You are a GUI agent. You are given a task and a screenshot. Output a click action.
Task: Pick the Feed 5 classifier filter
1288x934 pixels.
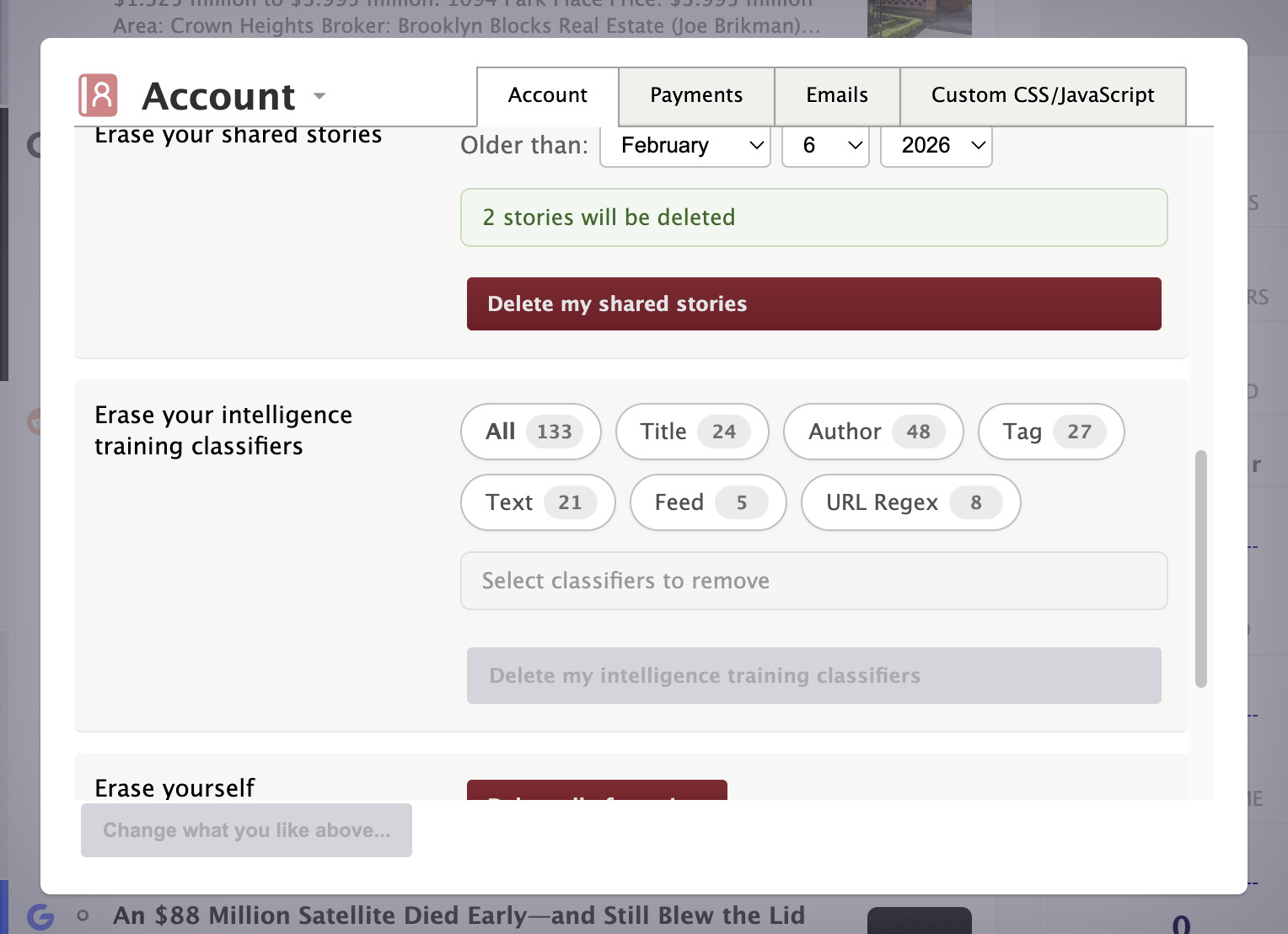pyautogui.click(x=707, y=502)
